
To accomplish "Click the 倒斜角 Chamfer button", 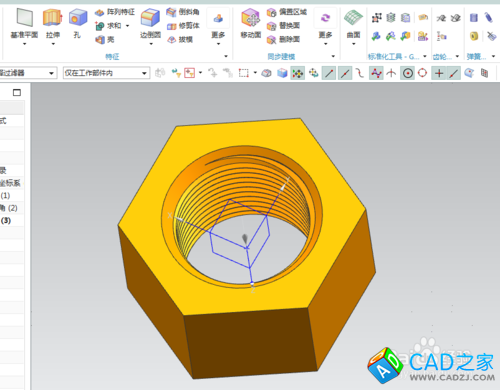I will coord(183,12).
